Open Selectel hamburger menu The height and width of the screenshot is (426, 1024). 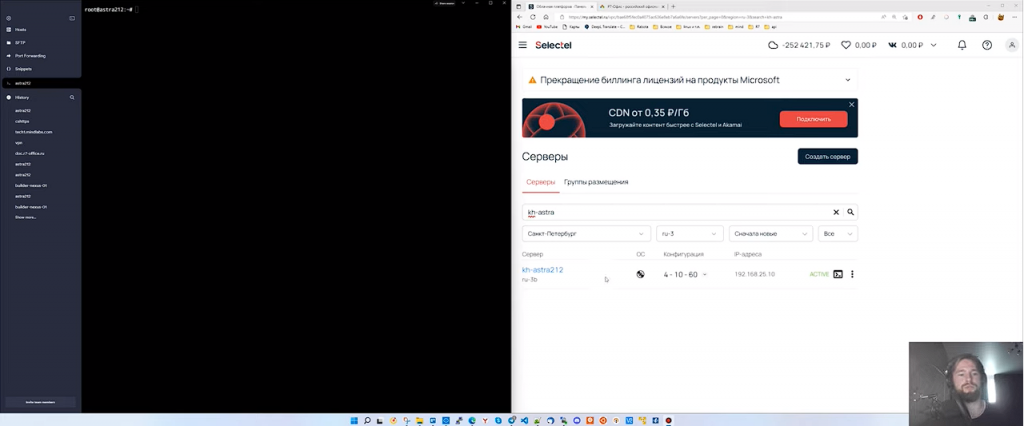[x=522, y=45]
